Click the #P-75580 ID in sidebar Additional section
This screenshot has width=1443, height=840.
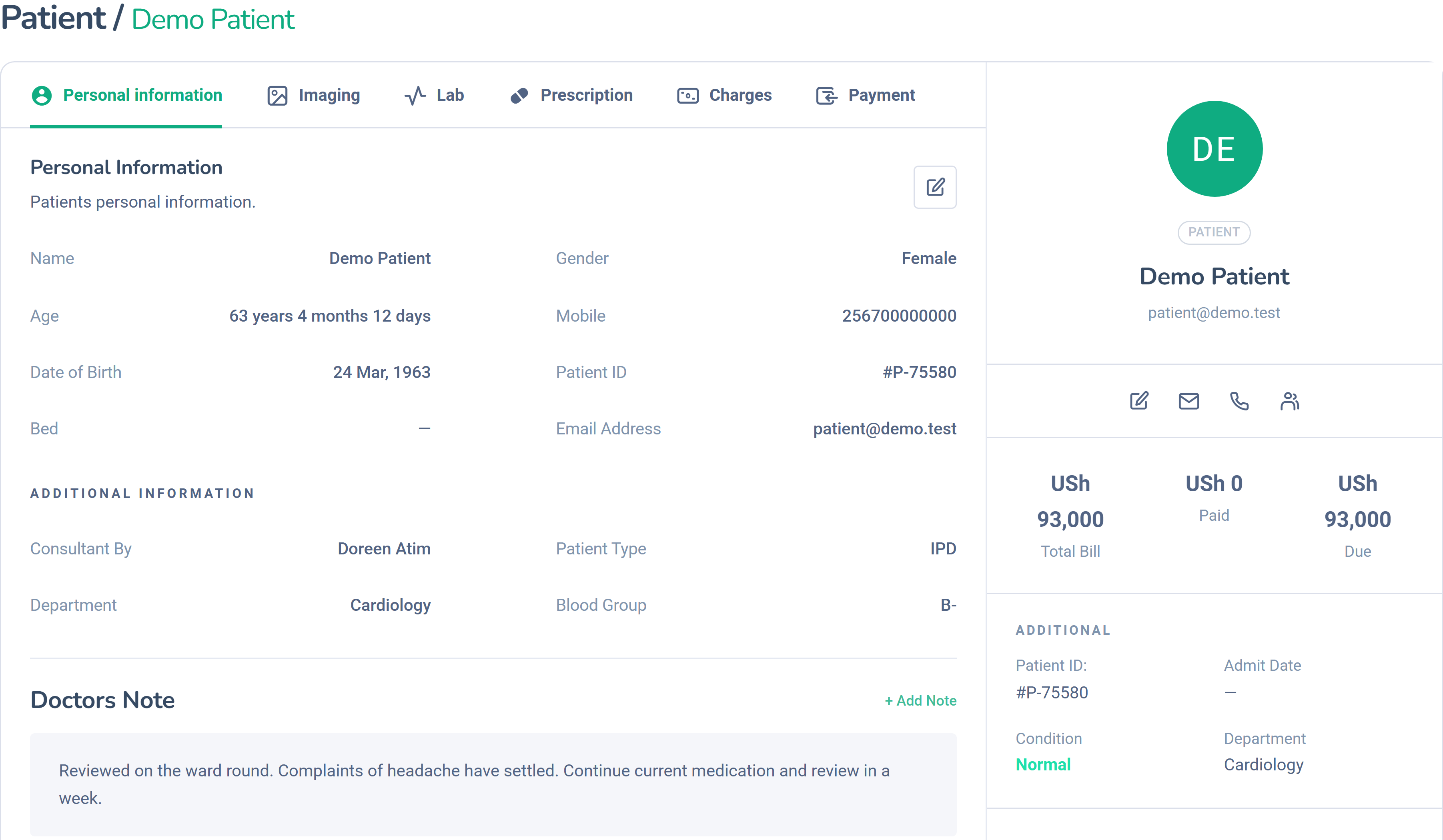pyautogui.click(x=1052, y=692)
